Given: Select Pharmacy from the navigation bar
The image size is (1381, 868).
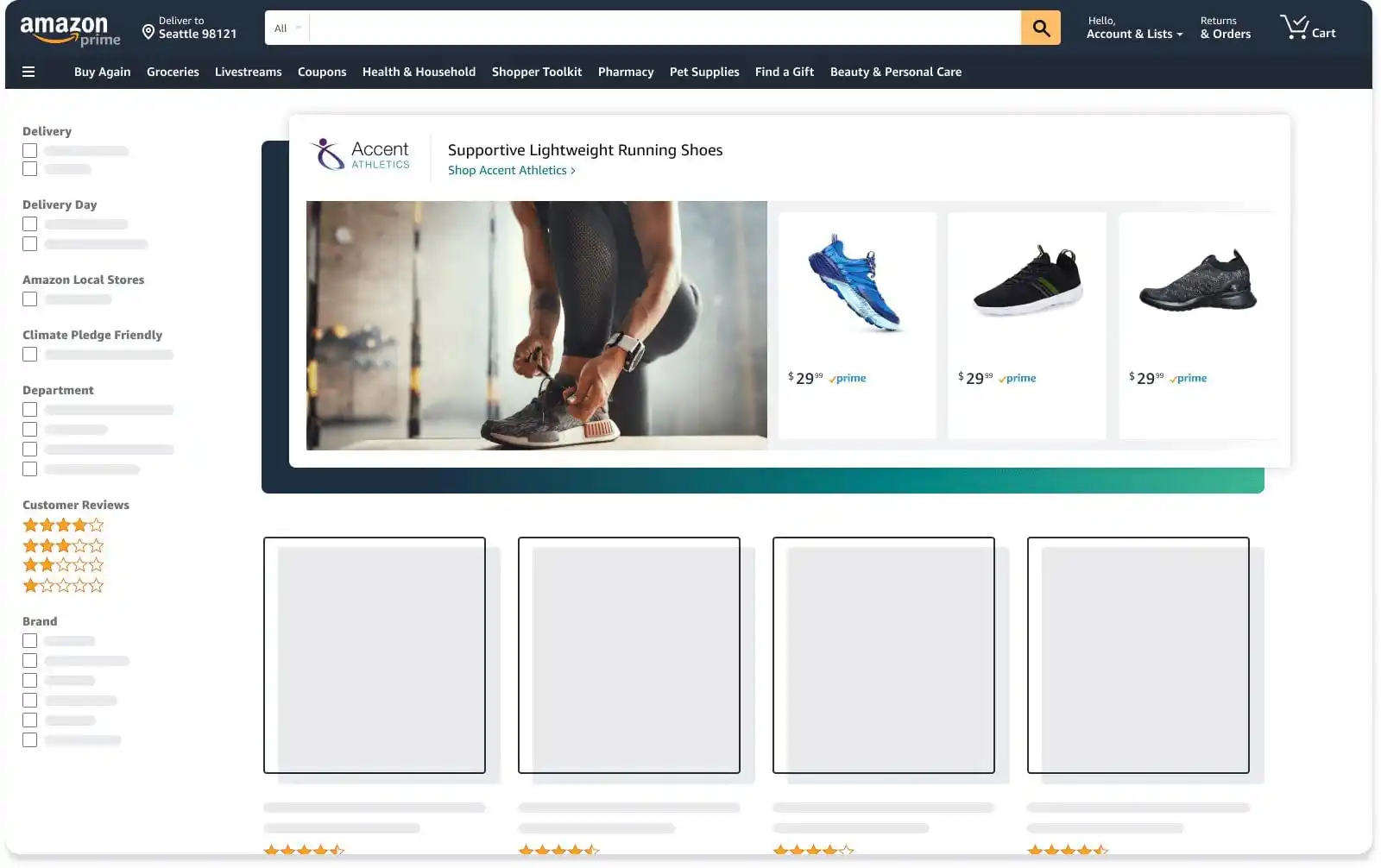Looking at the screenshot, I should click(626, 72).
